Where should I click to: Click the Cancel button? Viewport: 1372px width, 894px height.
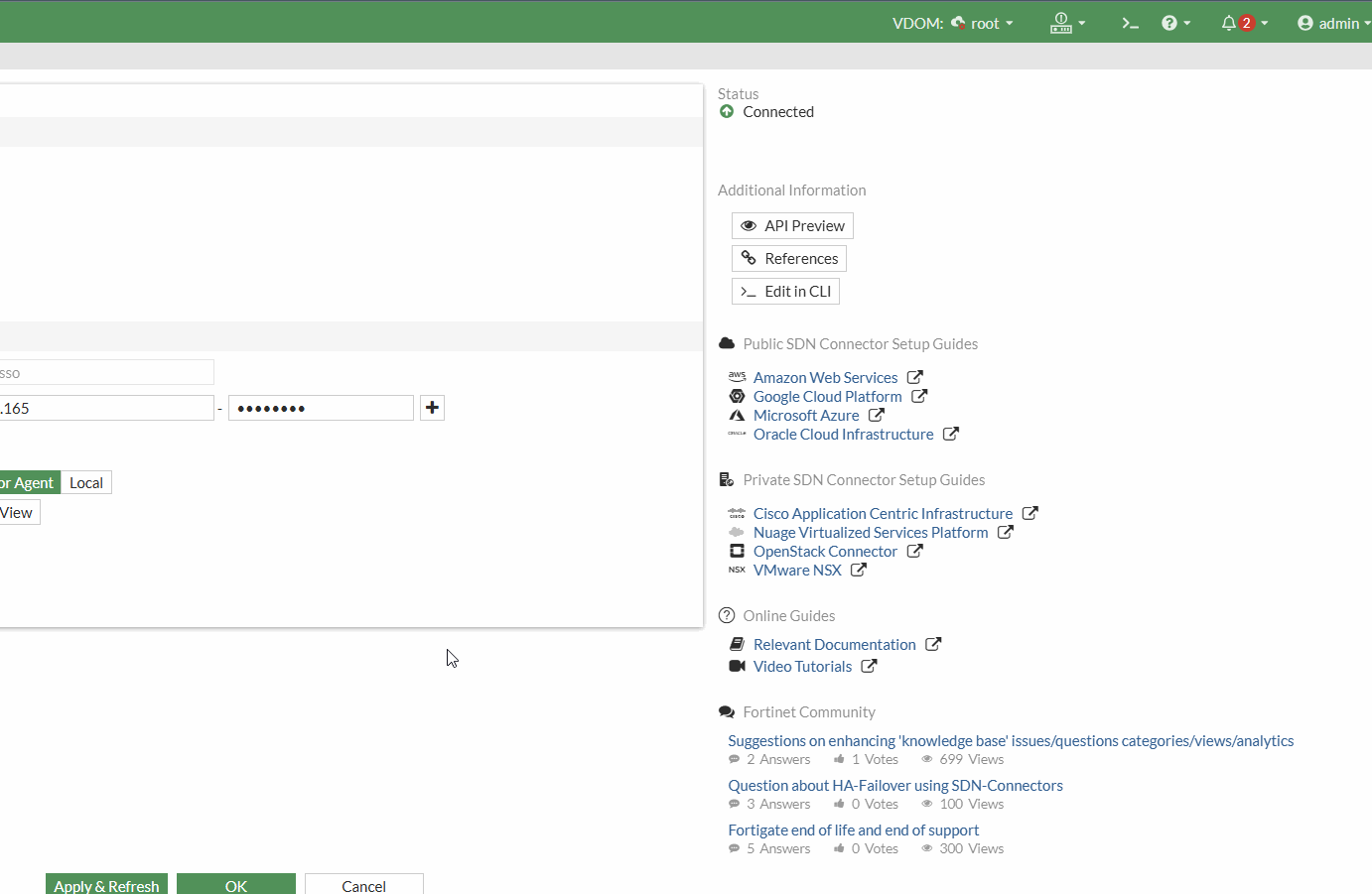pyautogui.click(x=364, y=885)
